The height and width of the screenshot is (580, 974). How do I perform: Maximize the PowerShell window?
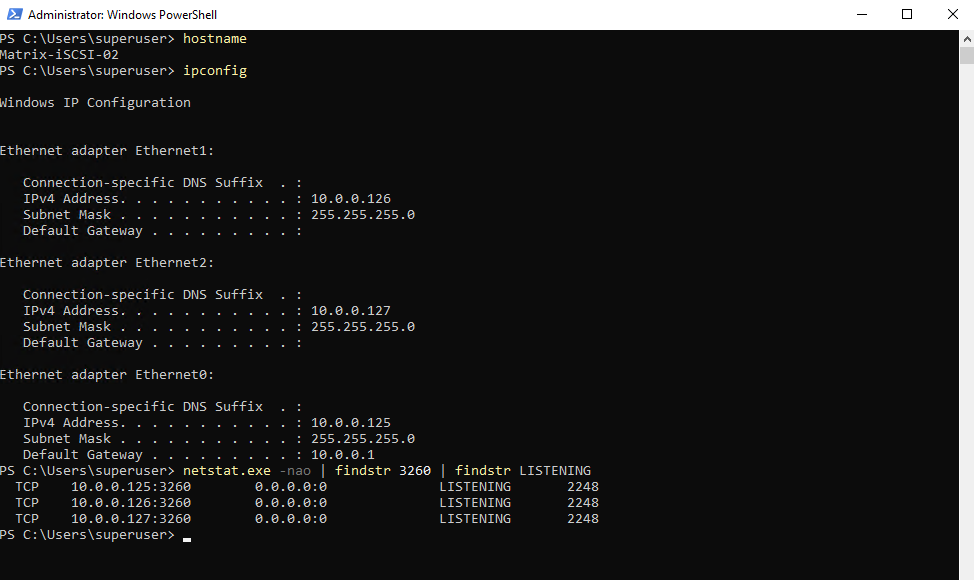[907, 15]
